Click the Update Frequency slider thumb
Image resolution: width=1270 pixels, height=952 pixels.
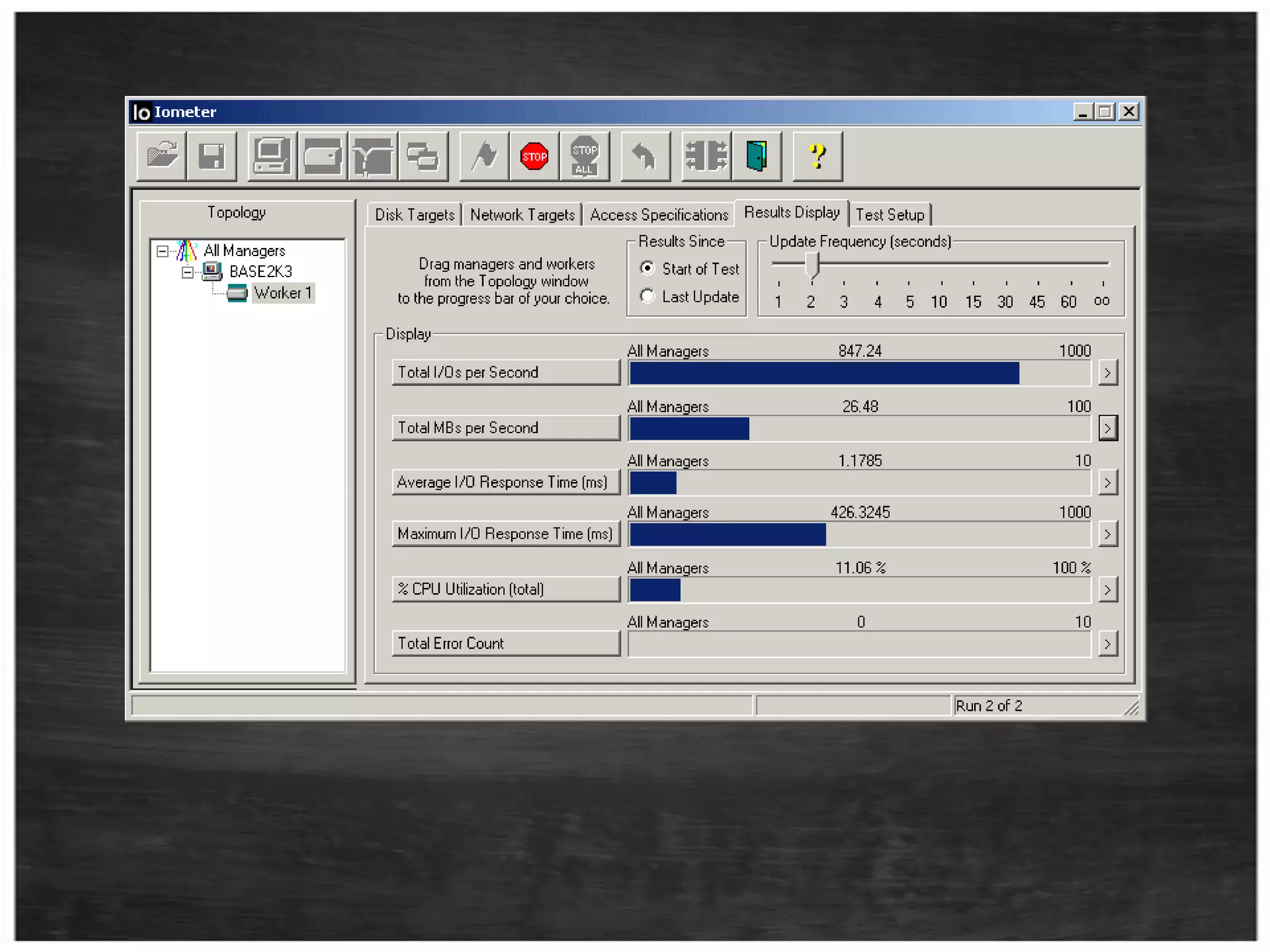[812, 265]
